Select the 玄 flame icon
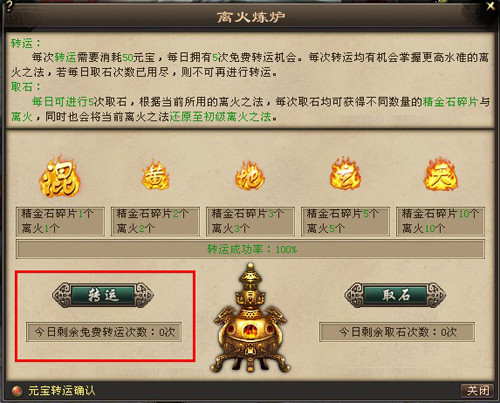Screen dimensions: 500x403 coord(345,174)
